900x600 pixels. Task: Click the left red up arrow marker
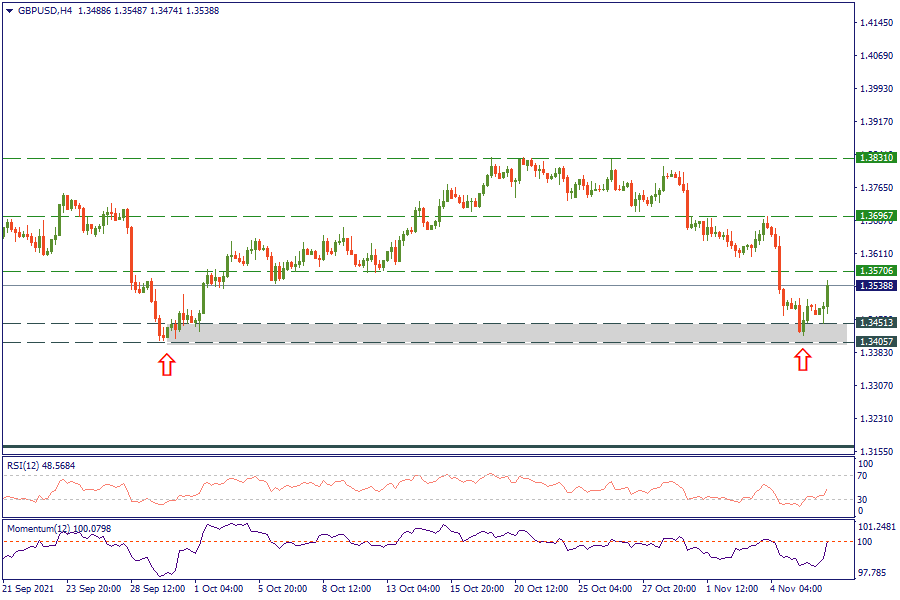[166, 363]
